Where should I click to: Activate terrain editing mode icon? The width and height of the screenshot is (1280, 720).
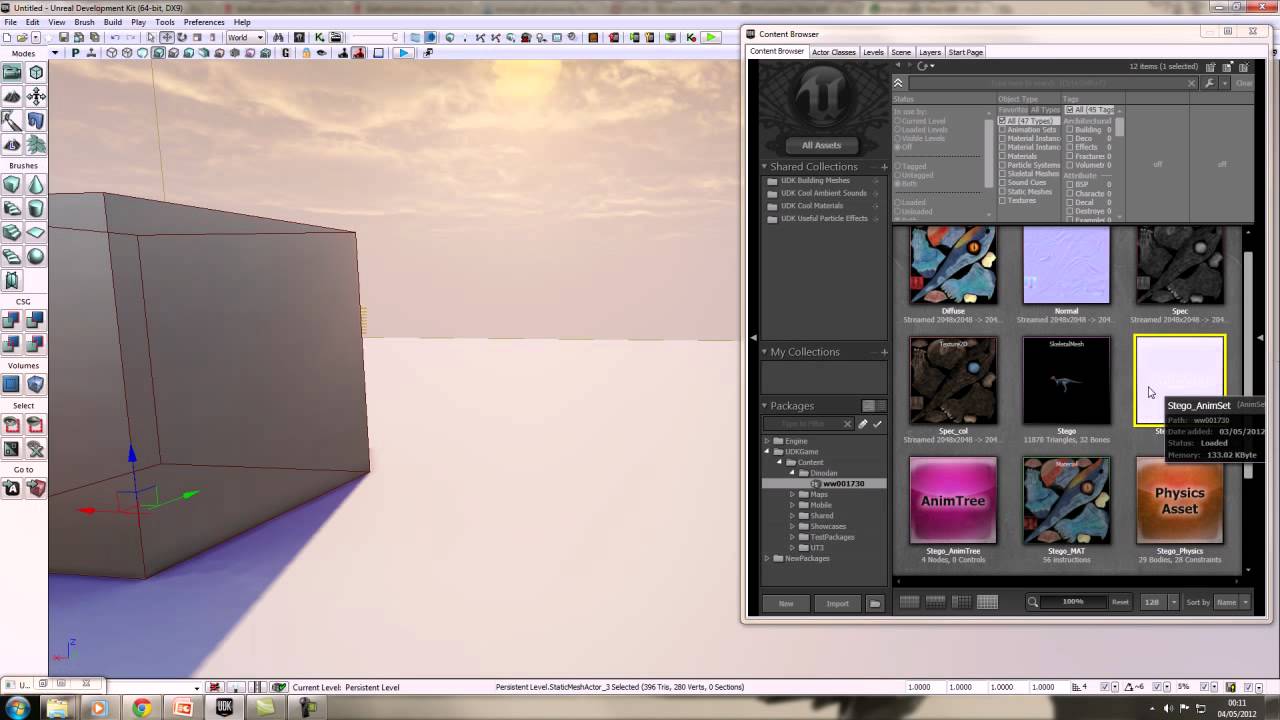[x=12, y=97]
